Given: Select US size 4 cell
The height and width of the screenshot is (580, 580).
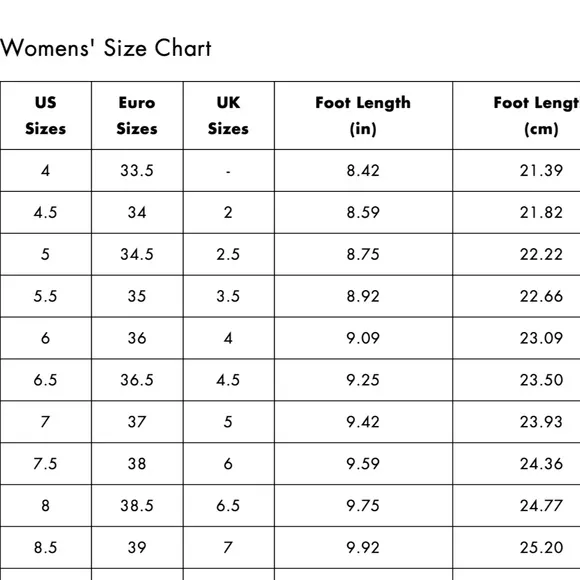Looking at the screenshot, I should pyautogui.click(x=45, y=171).
